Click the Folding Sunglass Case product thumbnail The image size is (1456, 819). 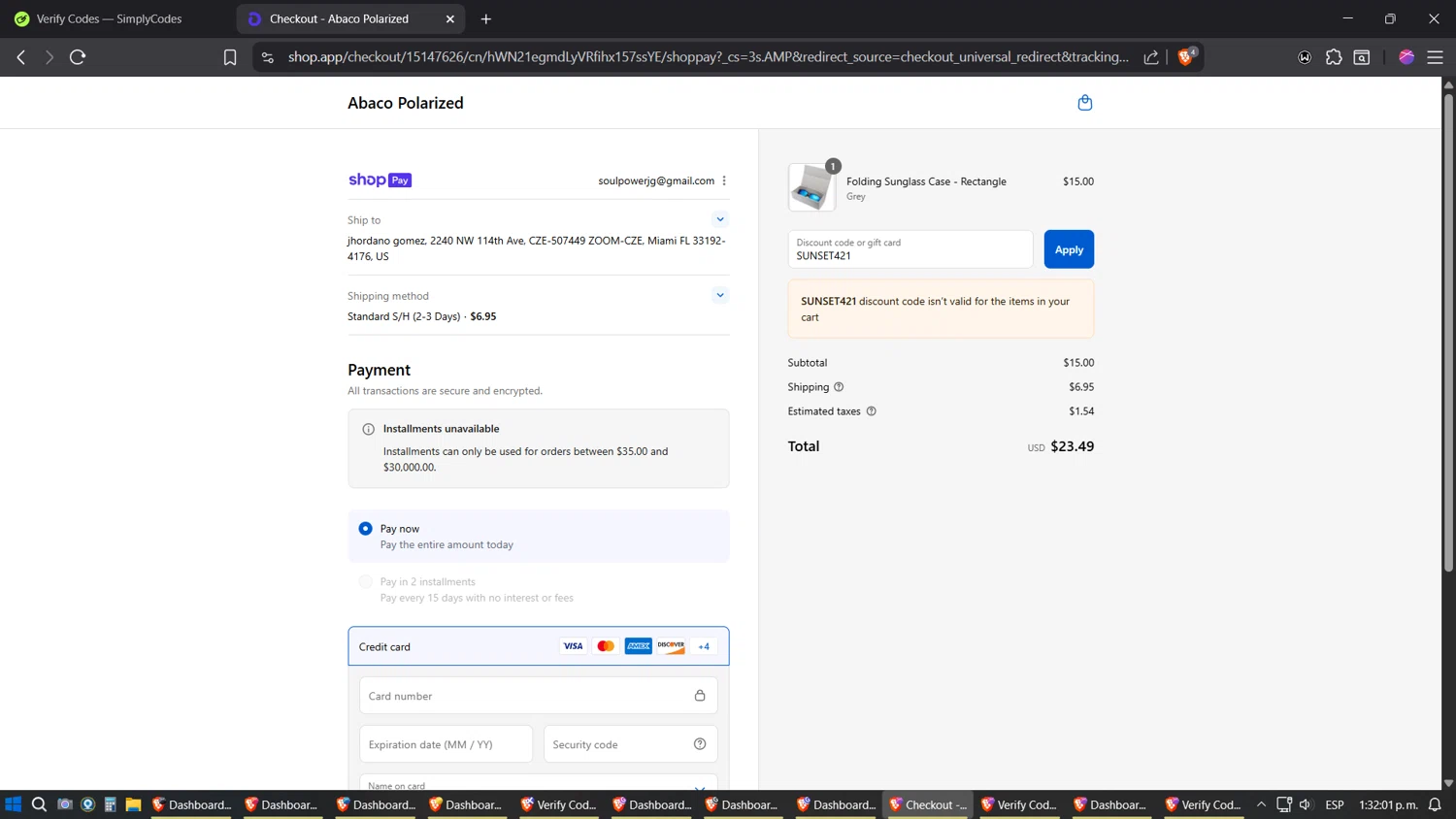click(811, 187)
